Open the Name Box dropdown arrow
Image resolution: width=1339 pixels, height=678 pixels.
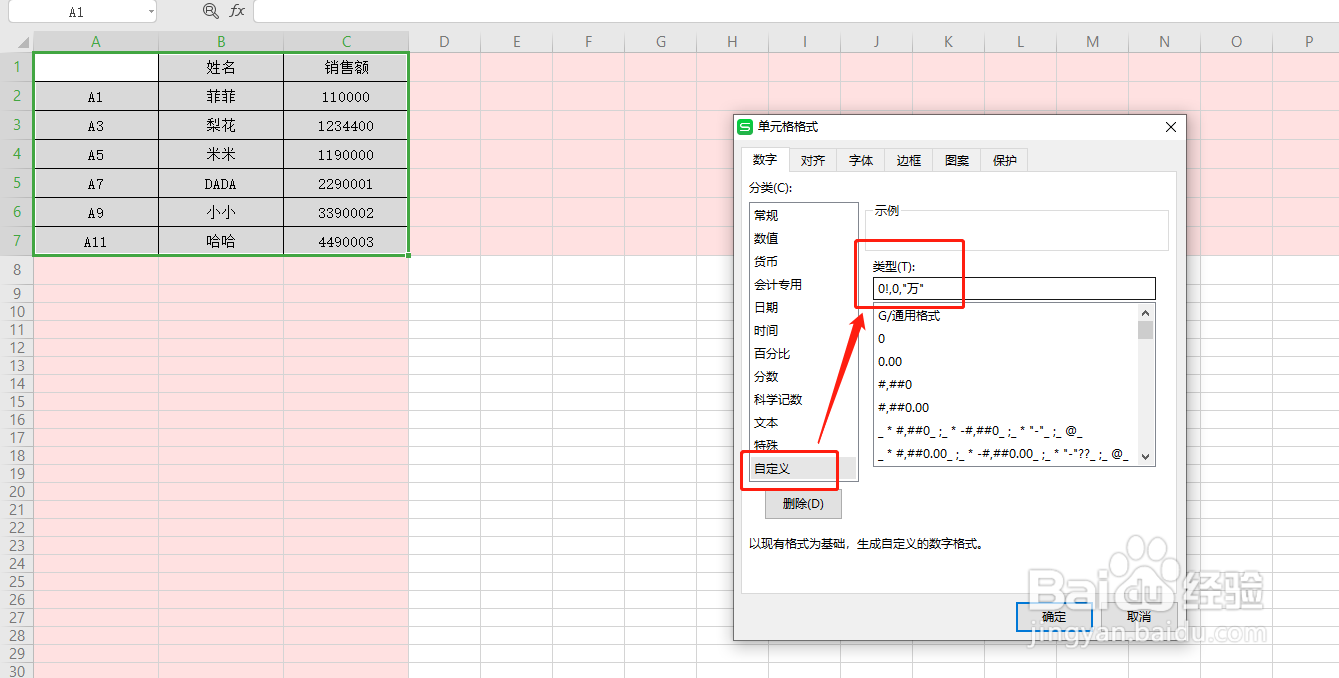[151, 12]
